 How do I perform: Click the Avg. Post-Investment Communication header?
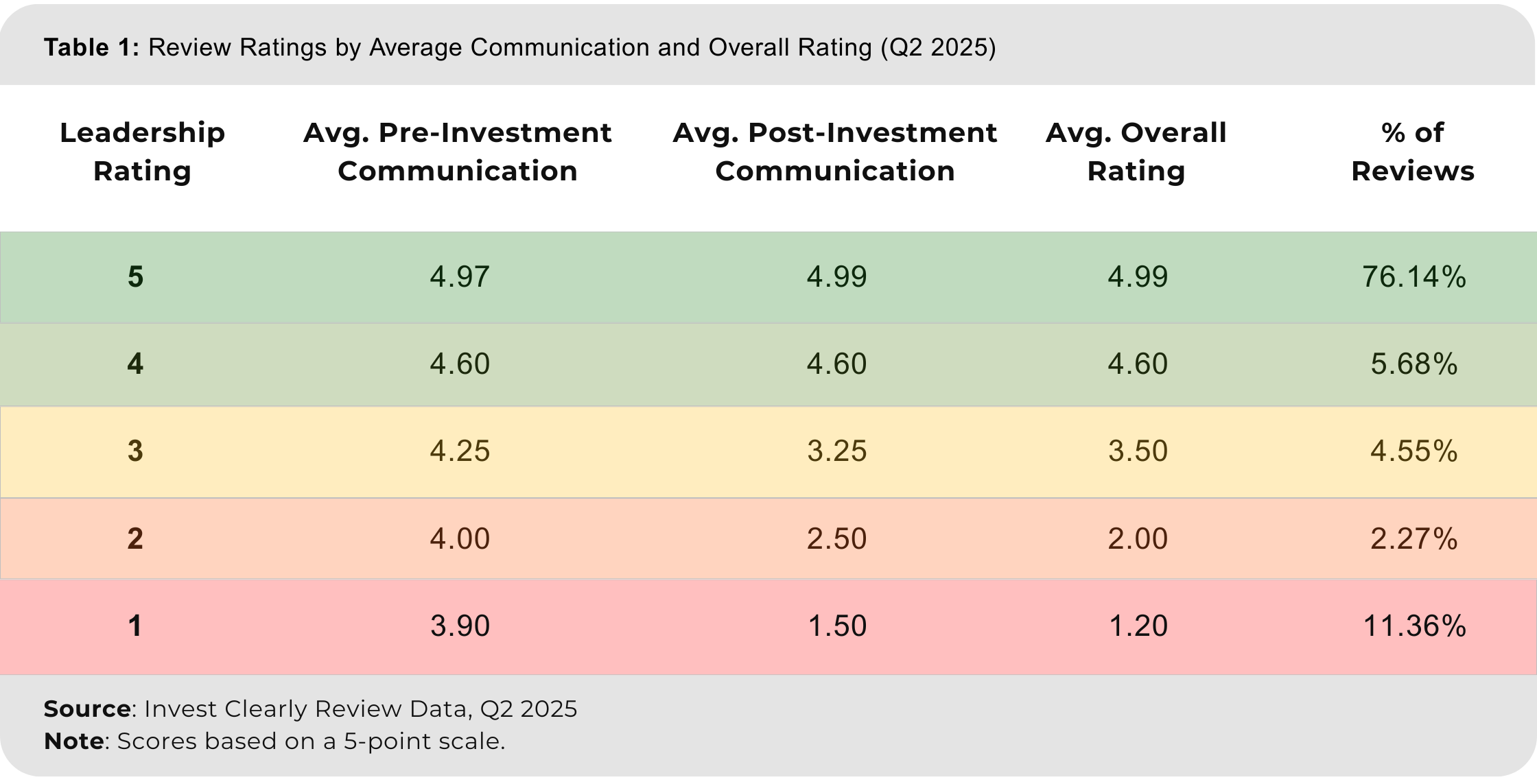835,152
